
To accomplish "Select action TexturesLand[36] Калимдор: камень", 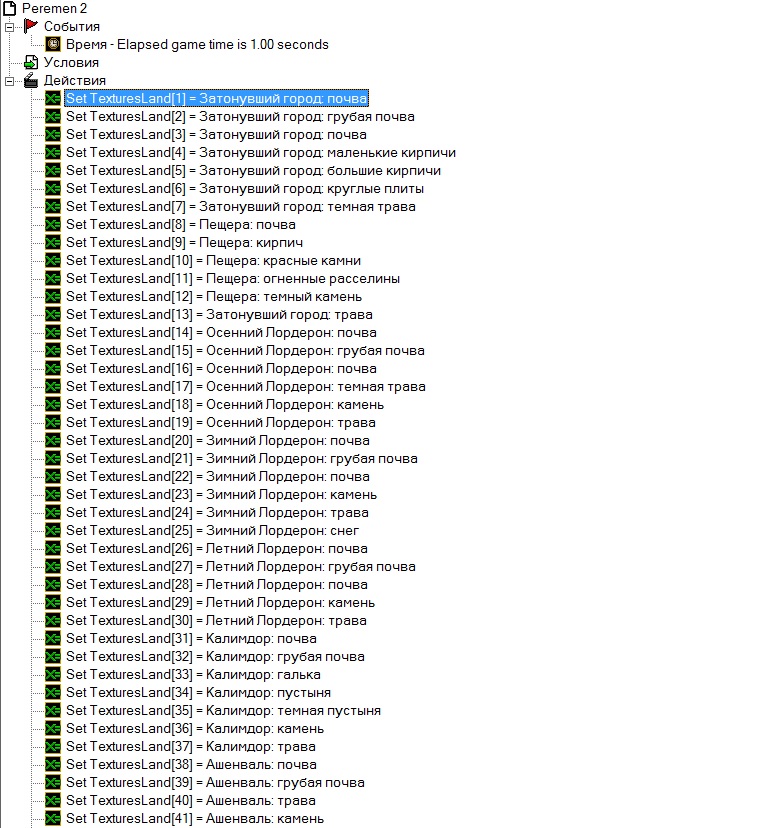I will [195, 729].
